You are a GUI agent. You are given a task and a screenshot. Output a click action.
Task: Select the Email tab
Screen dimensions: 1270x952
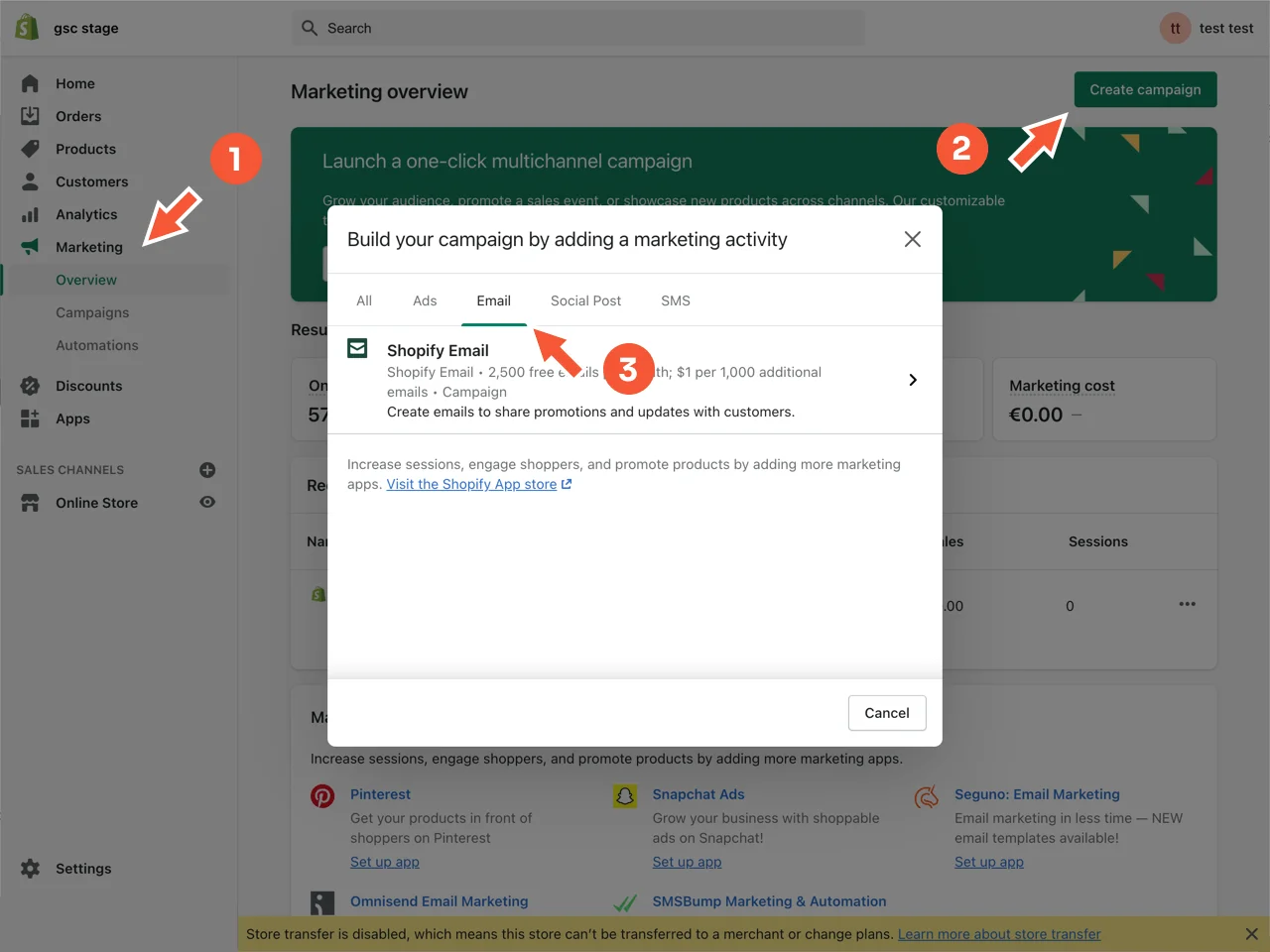tap(494, 300)
